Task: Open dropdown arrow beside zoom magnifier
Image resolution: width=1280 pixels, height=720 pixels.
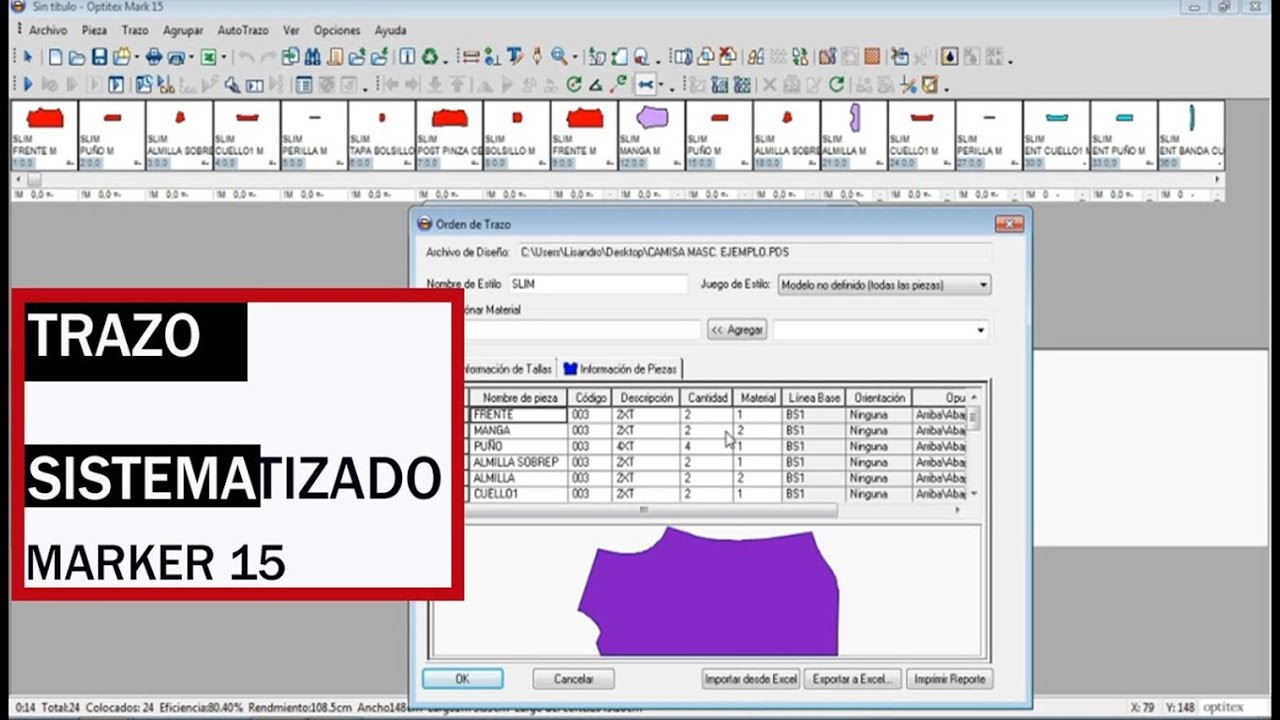Action: [x=575, y=58]
